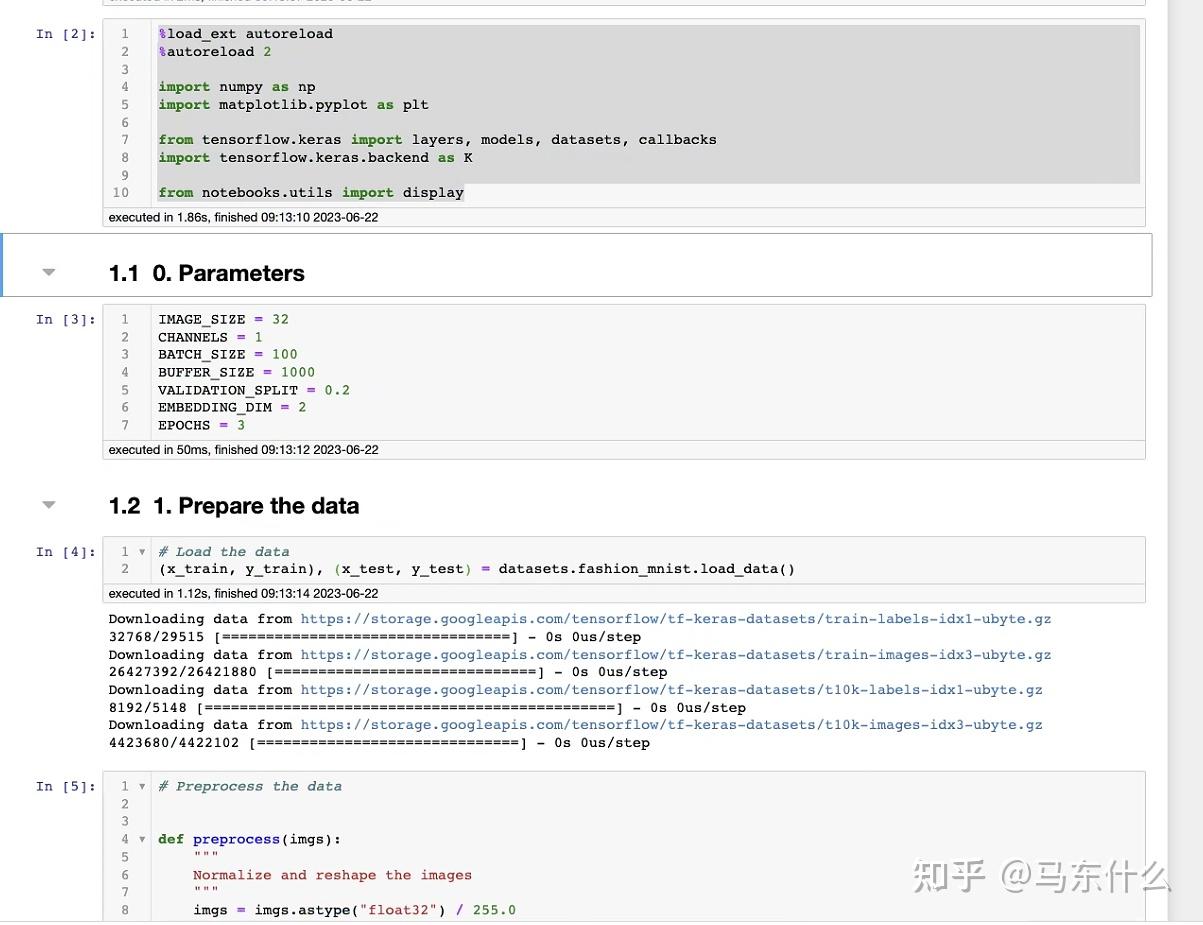Select the "1.2 1. Prepare the data" heading text
1203x925 pixels.
pos(233,506)
